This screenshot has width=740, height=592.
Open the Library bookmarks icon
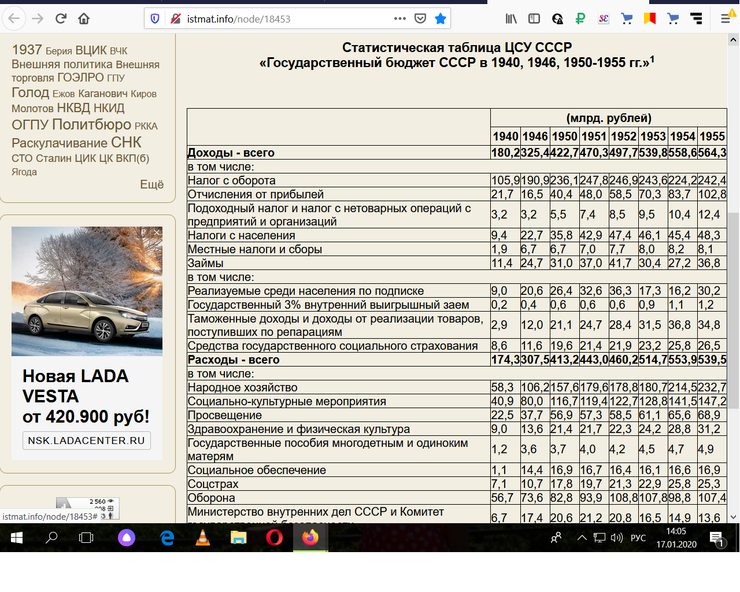click(512, 18)
